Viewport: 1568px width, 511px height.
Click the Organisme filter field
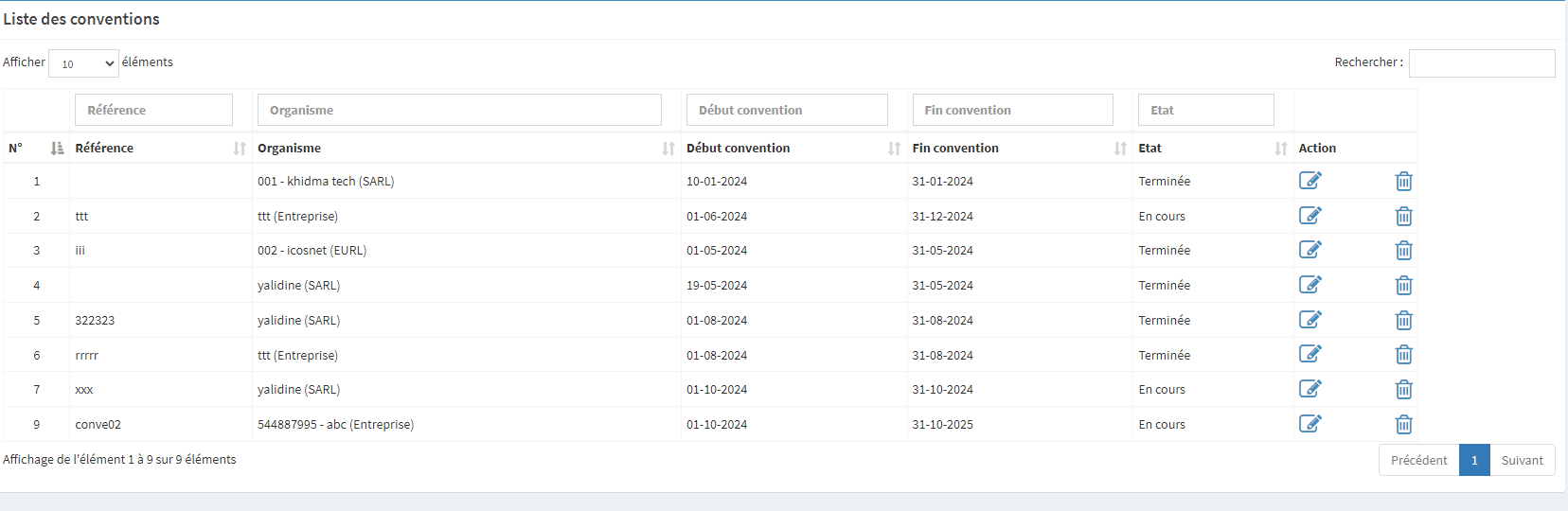tap(459, 110)
